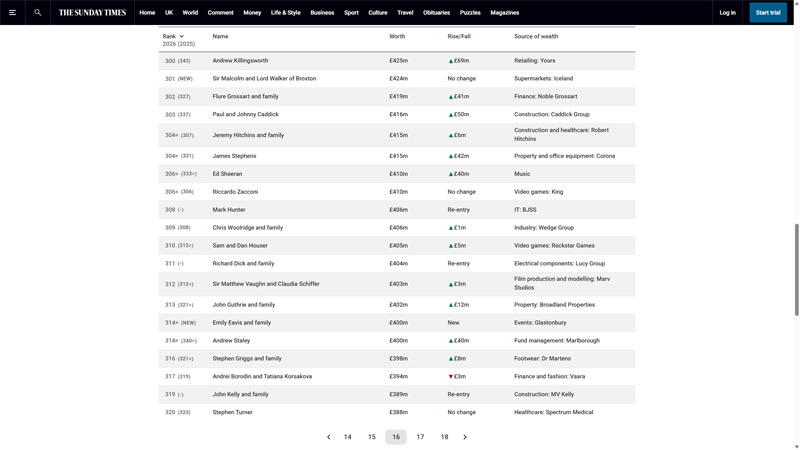Open the Puzzles section

[470, 12]
